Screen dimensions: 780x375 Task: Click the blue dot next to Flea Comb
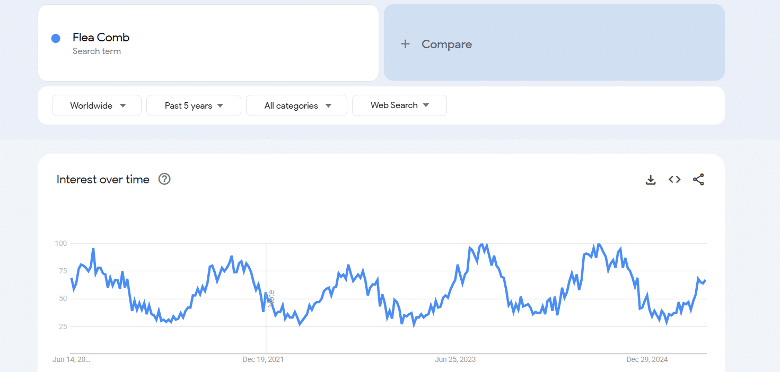point(56,38)
